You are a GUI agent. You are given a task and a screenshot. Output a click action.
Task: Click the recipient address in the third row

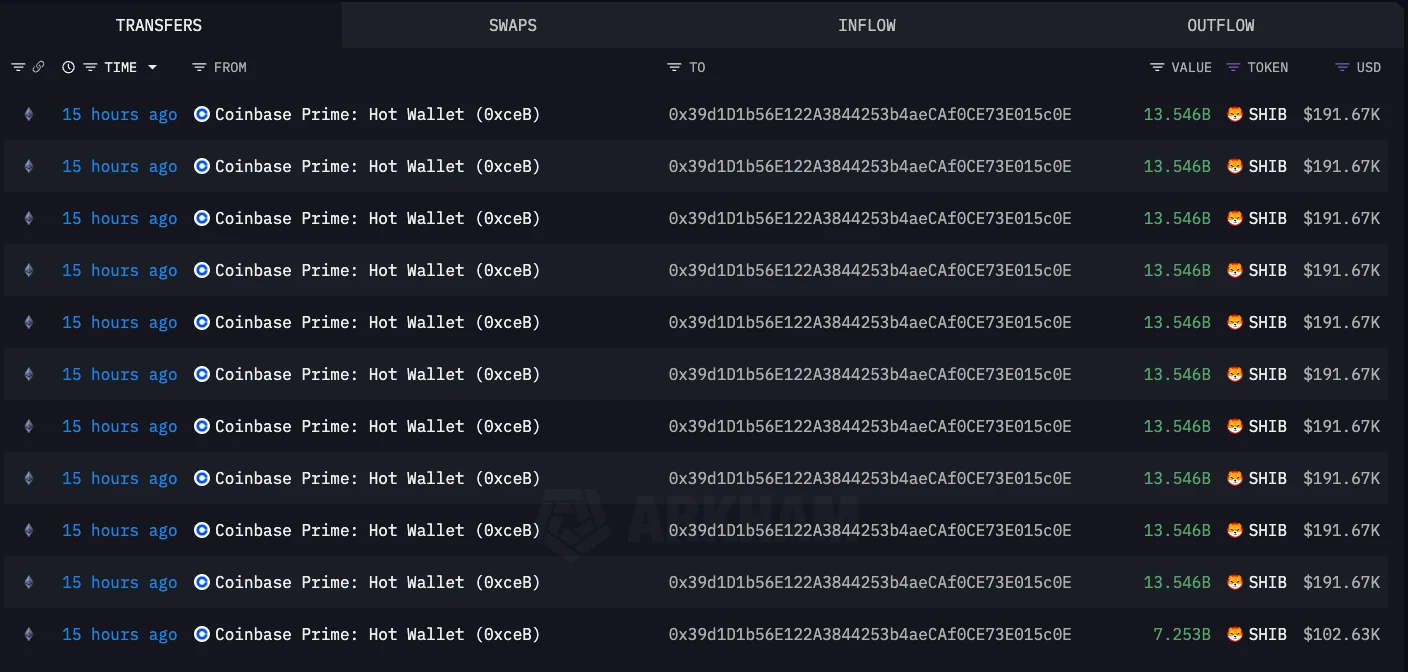(870, 219)
